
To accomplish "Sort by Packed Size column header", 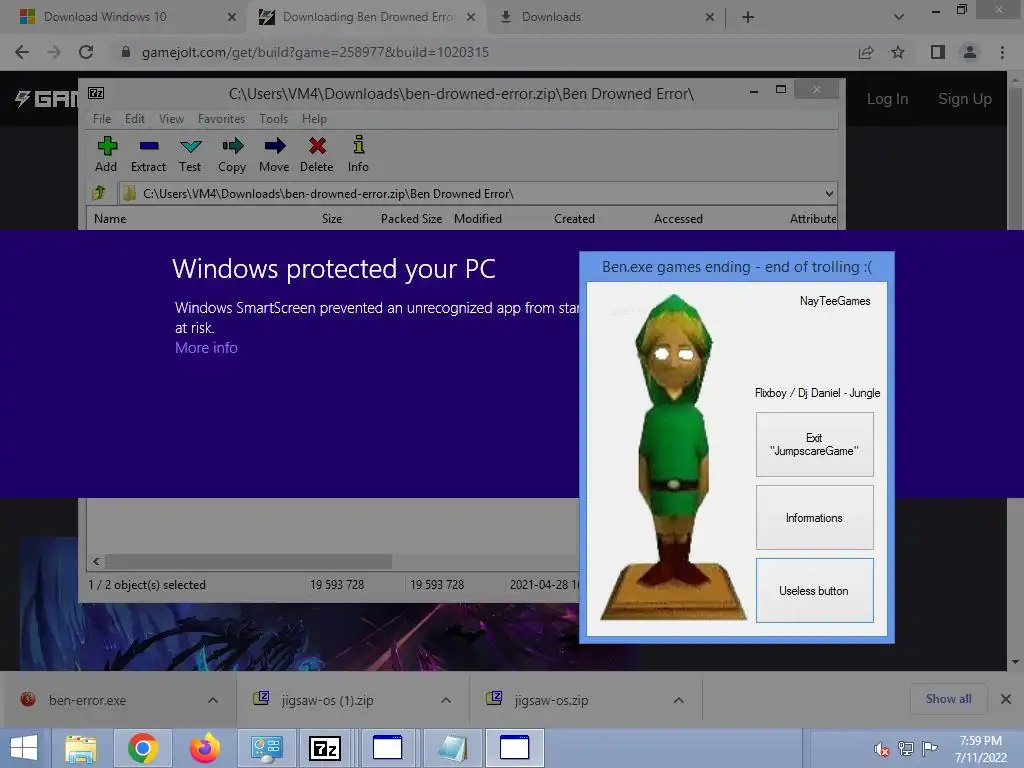I will tap(411, 219).
